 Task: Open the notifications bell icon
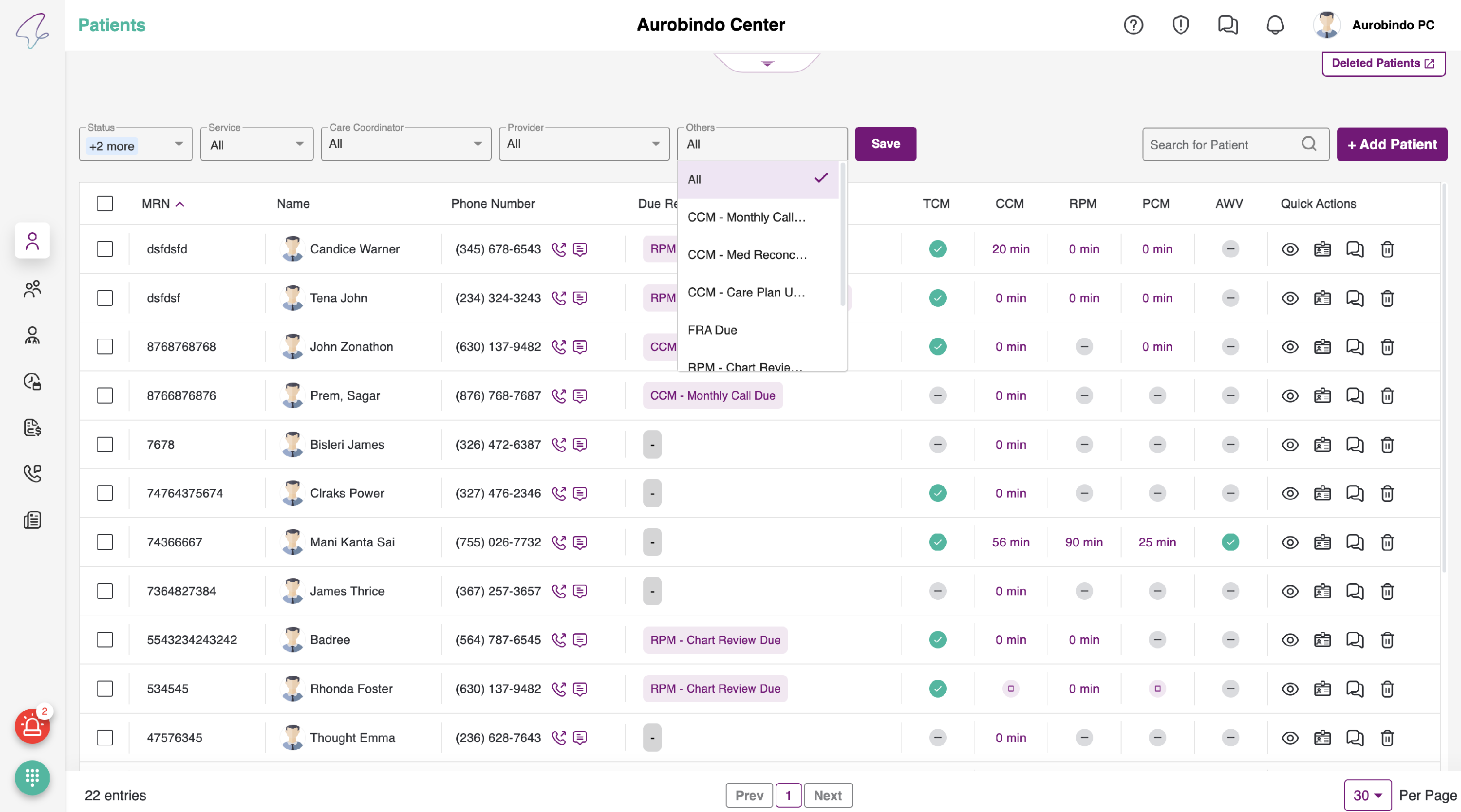point(1275,25)
